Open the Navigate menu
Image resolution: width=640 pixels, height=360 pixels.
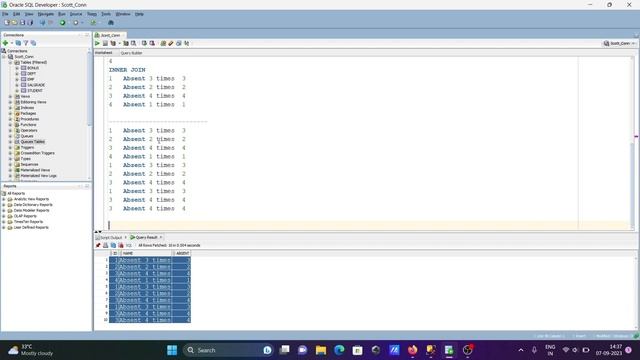coord(45,14)
